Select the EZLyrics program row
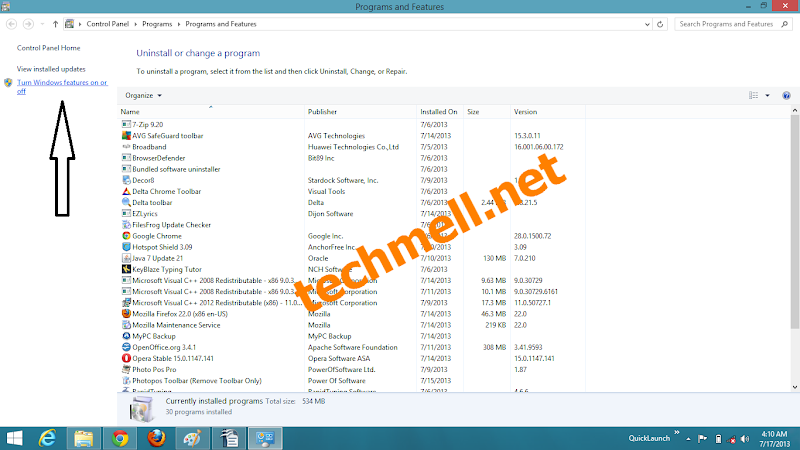The height and width of the screenshot is (450, 800). [352, 213]
